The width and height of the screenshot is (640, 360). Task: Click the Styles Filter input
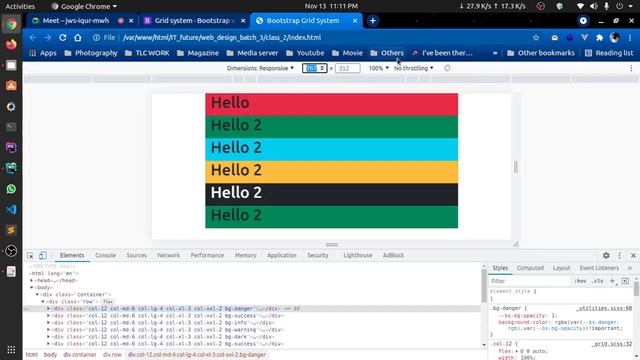pyautogui.click(x=529, y=281)
